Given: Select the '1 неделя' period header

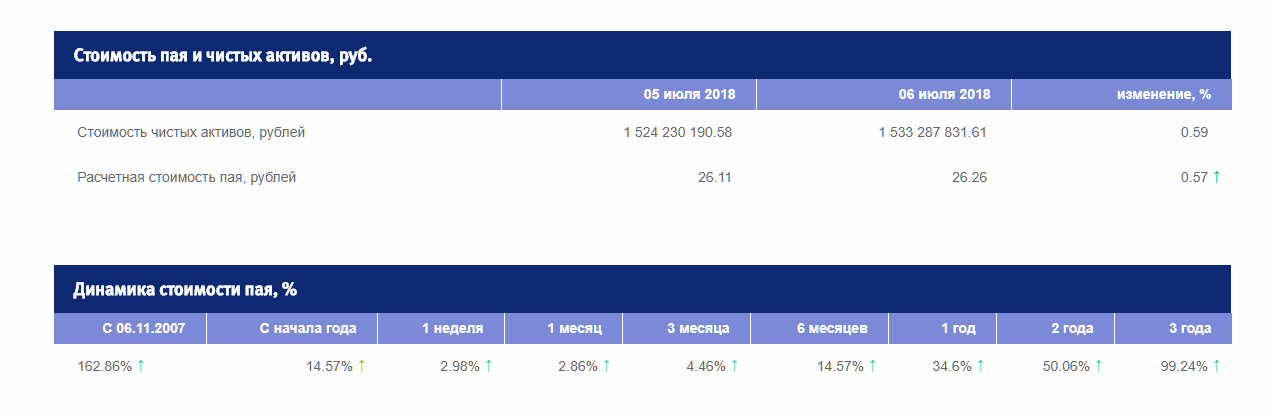Looking at the screenshot, I should coord(452,328).
